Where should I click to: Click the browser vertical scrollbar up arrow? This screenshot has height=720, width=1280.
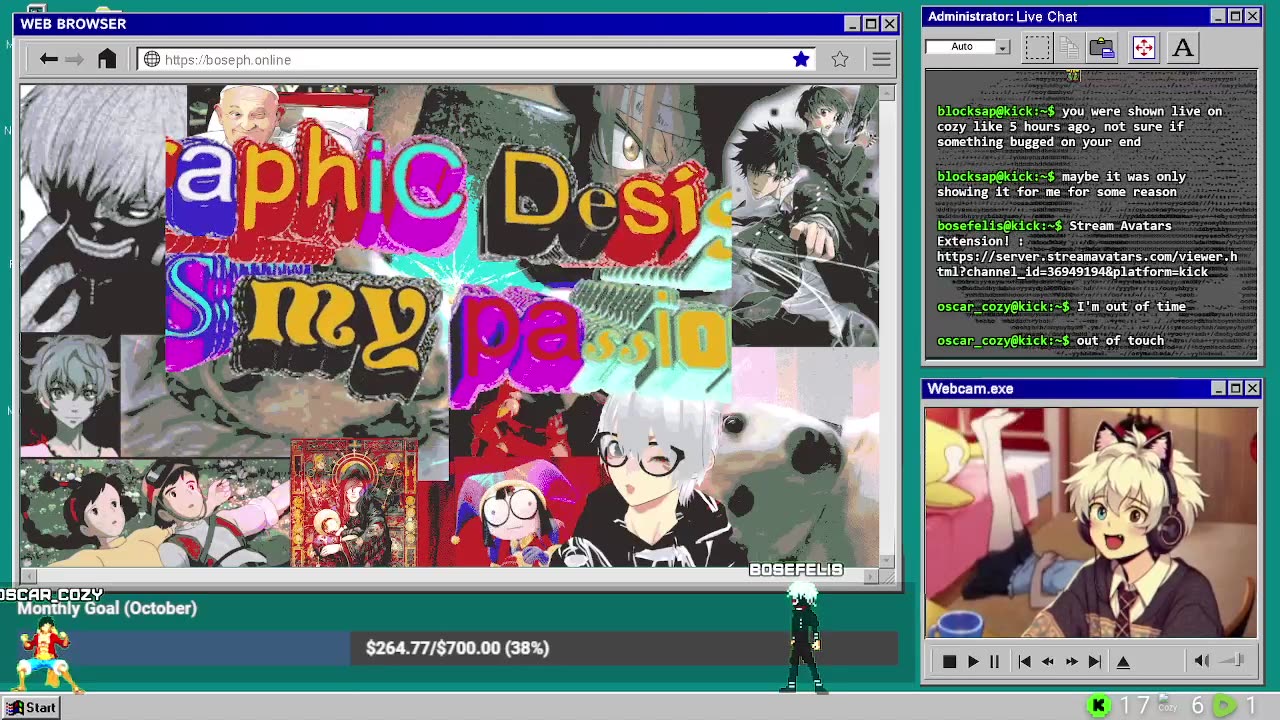click(887, 94)
